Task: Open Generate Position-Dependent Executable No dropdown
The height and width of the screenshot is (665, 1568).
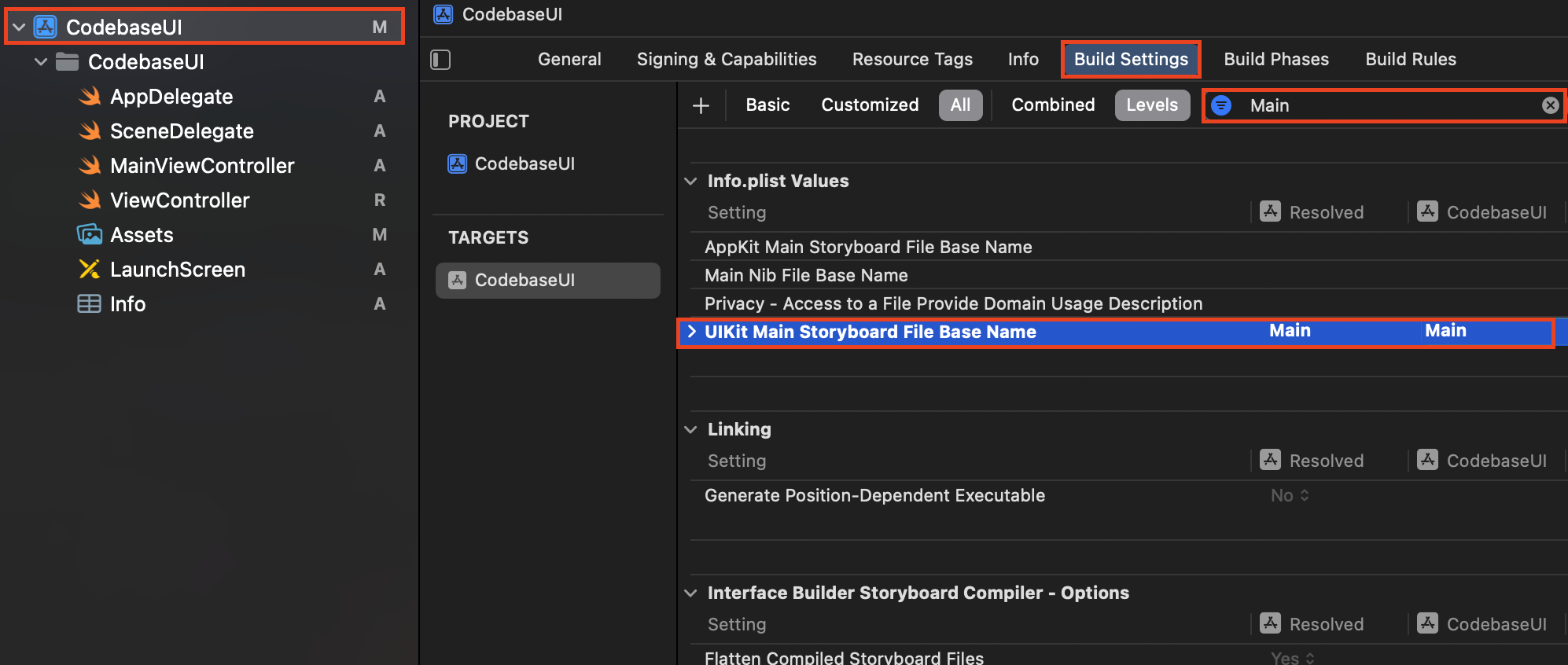Action: tap(1290, 495)
